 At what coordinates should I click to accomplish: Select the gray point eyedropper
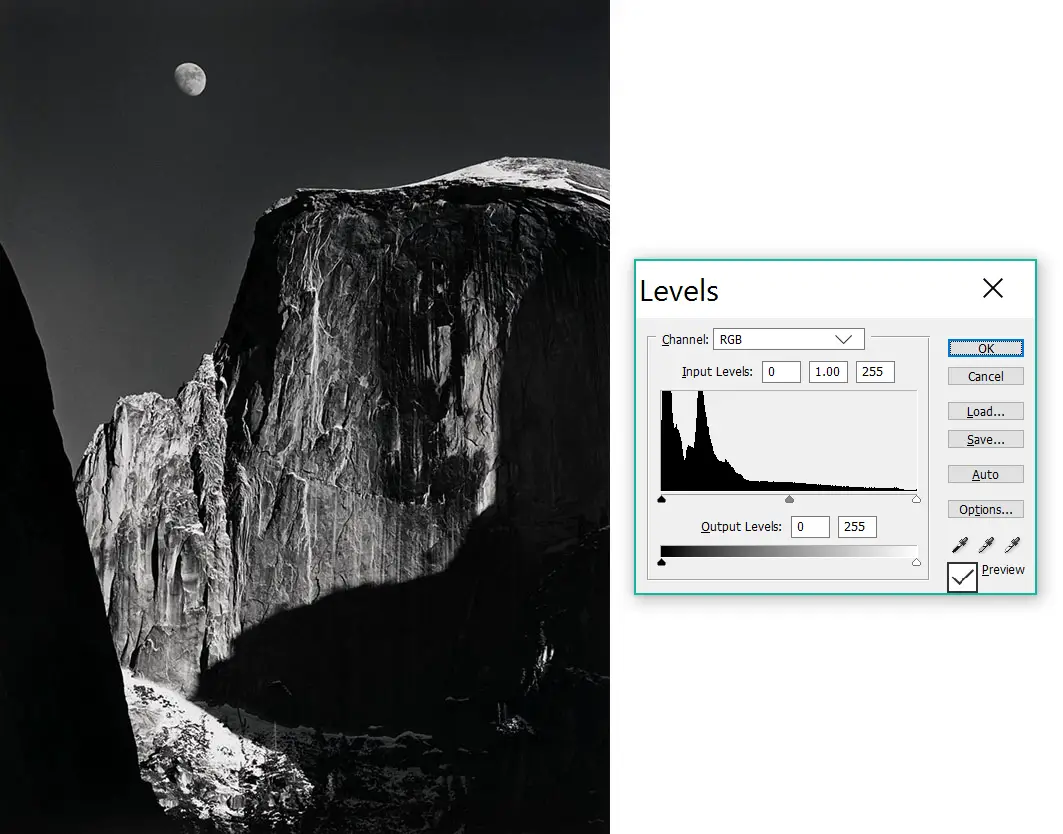tap(986, 544)
